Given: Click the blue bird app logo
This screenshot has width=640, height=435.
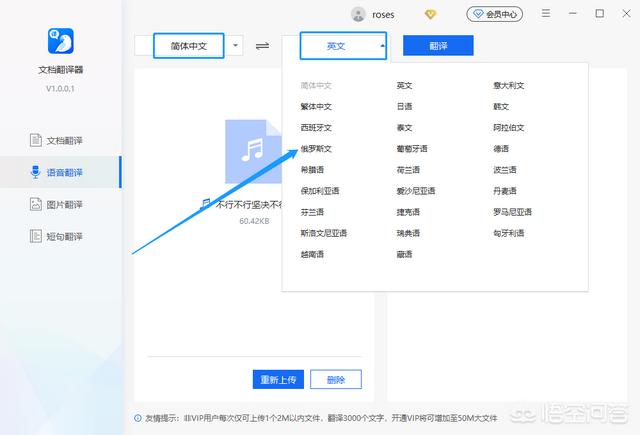Looking at the screenshot, I should click(61, 42).
